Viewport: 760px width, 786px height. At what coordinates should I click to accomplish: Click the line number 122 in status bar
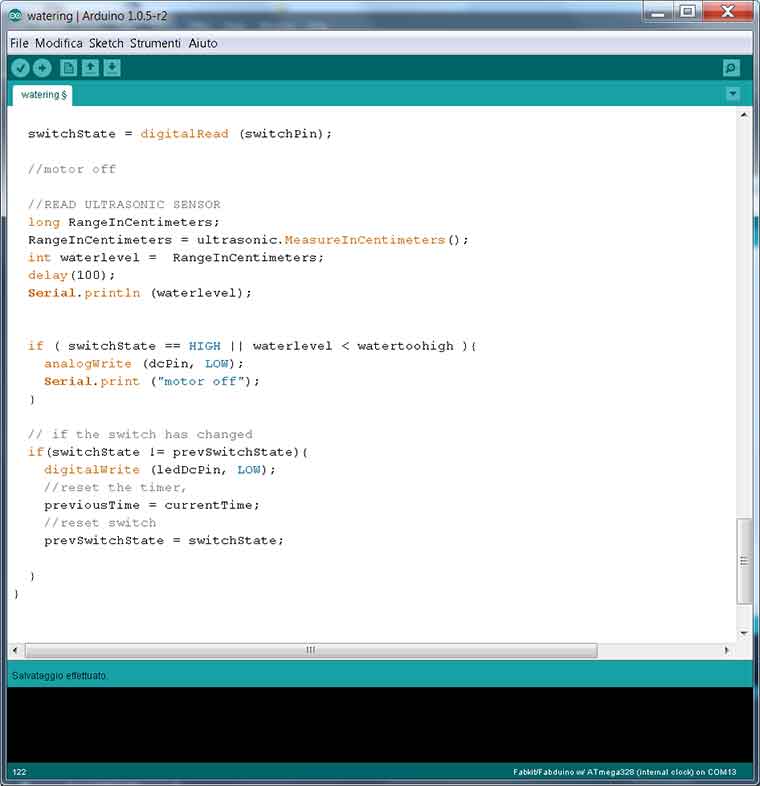pos(19,772)
